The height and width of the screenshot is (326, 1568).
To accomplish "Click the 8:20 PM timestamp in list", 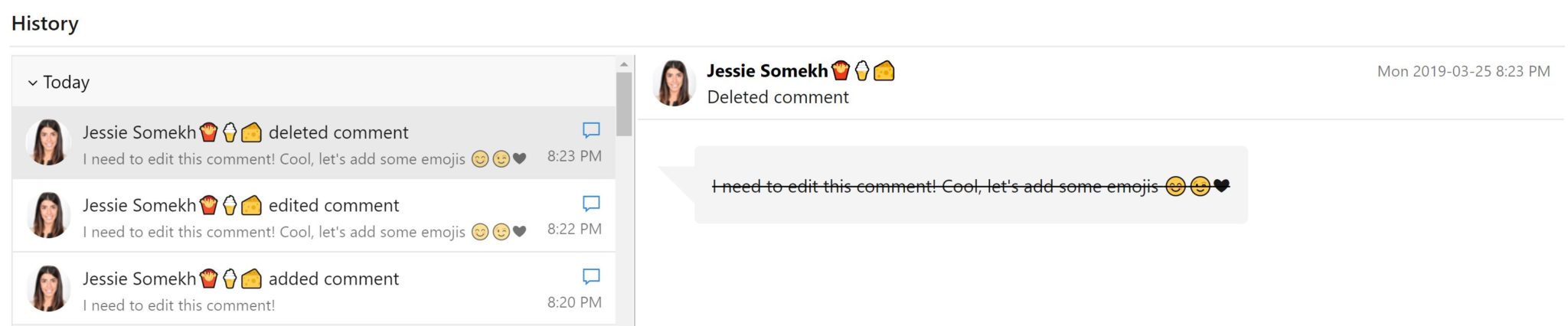I will pyautogui.click(x=574, y=302).
